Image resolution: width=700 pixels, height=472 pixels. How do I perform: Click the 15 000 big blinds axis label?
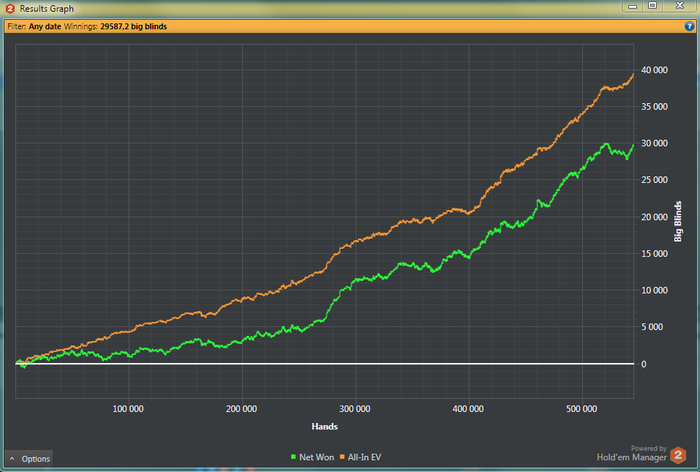pos(654,253)
